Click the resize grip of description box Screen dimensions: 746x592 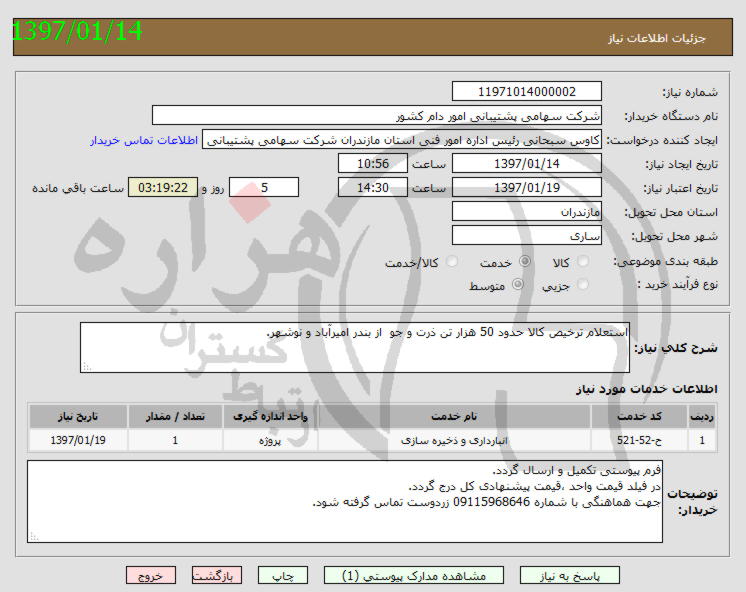point(87,366)
